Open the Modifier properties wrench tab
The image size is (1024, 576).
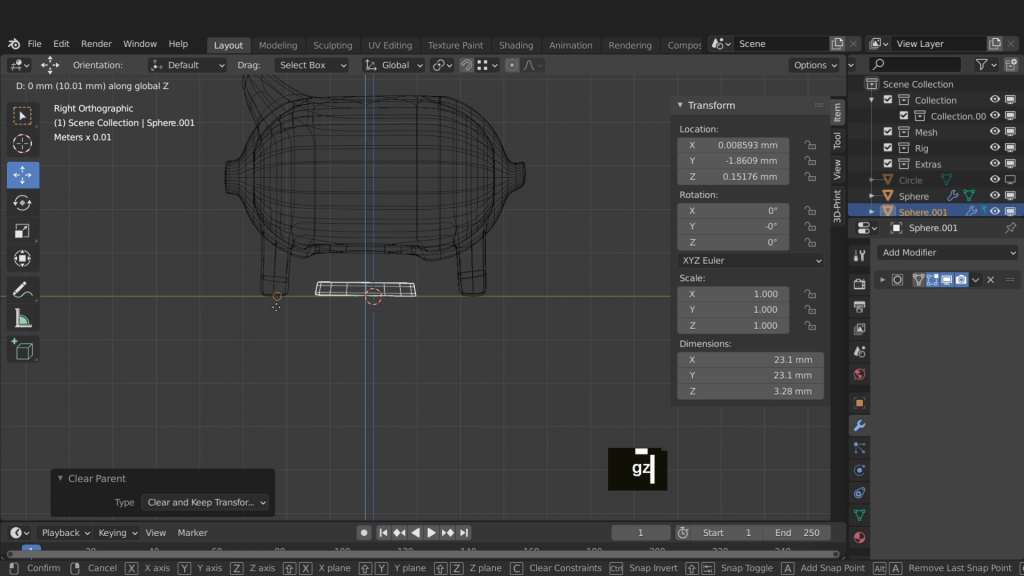pyautogui.click(x=859, y=425)
